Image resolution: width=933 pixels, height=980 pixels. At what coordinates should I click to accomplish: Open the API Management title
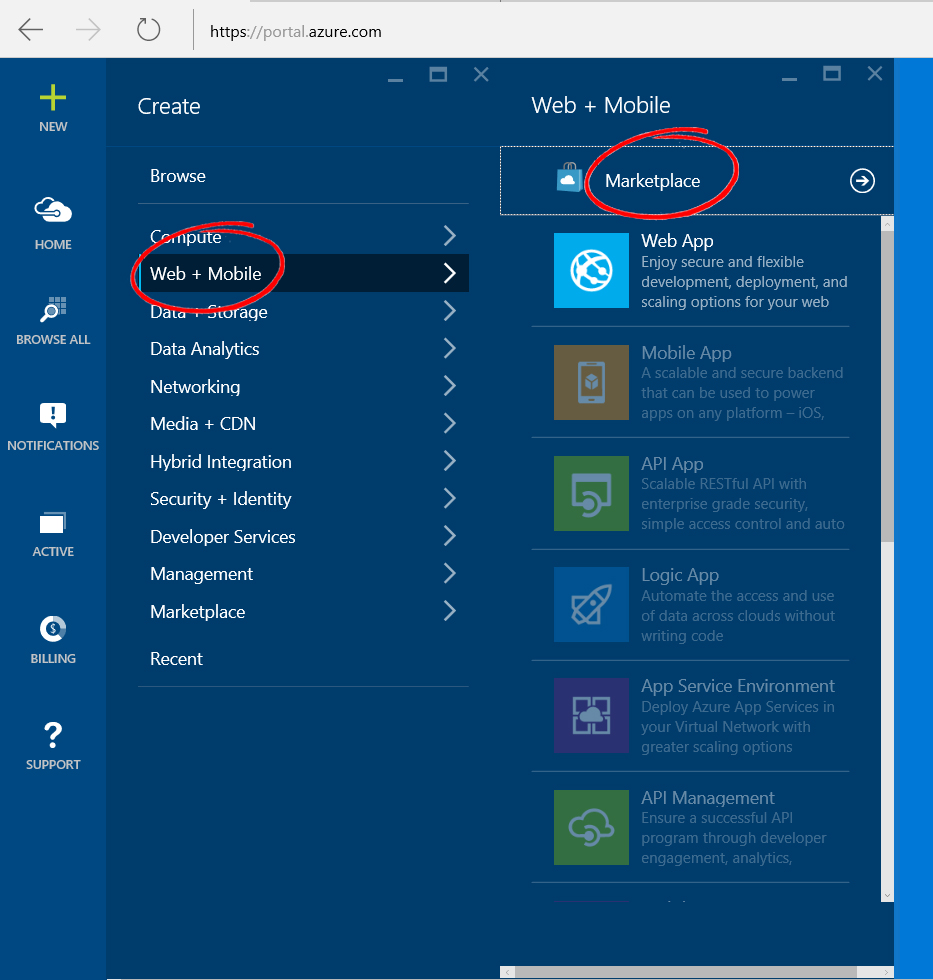[707, 798]
